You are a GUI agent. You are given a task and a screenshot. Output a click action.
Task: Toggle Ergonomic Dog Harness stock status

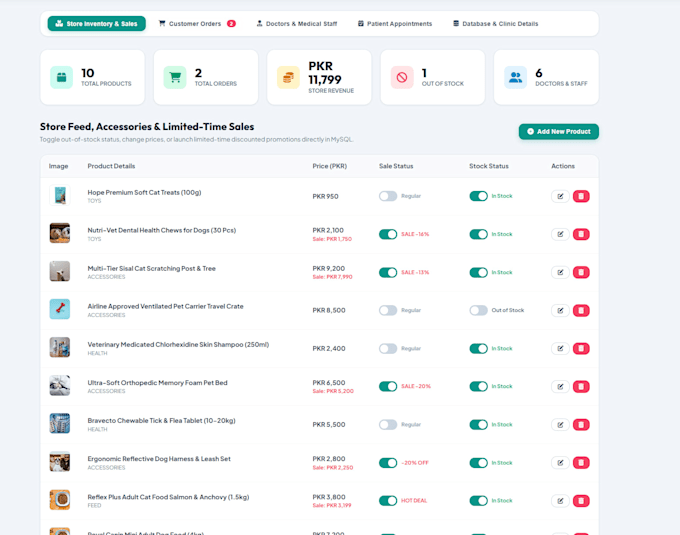(478, 463)
